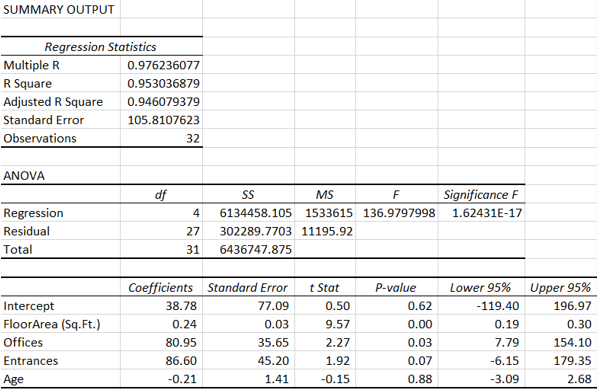Viewport: 597px width, 389px height.
Task: Click R Square value 0.953036879
Action: pyautogui.click(x=163, y=83)
